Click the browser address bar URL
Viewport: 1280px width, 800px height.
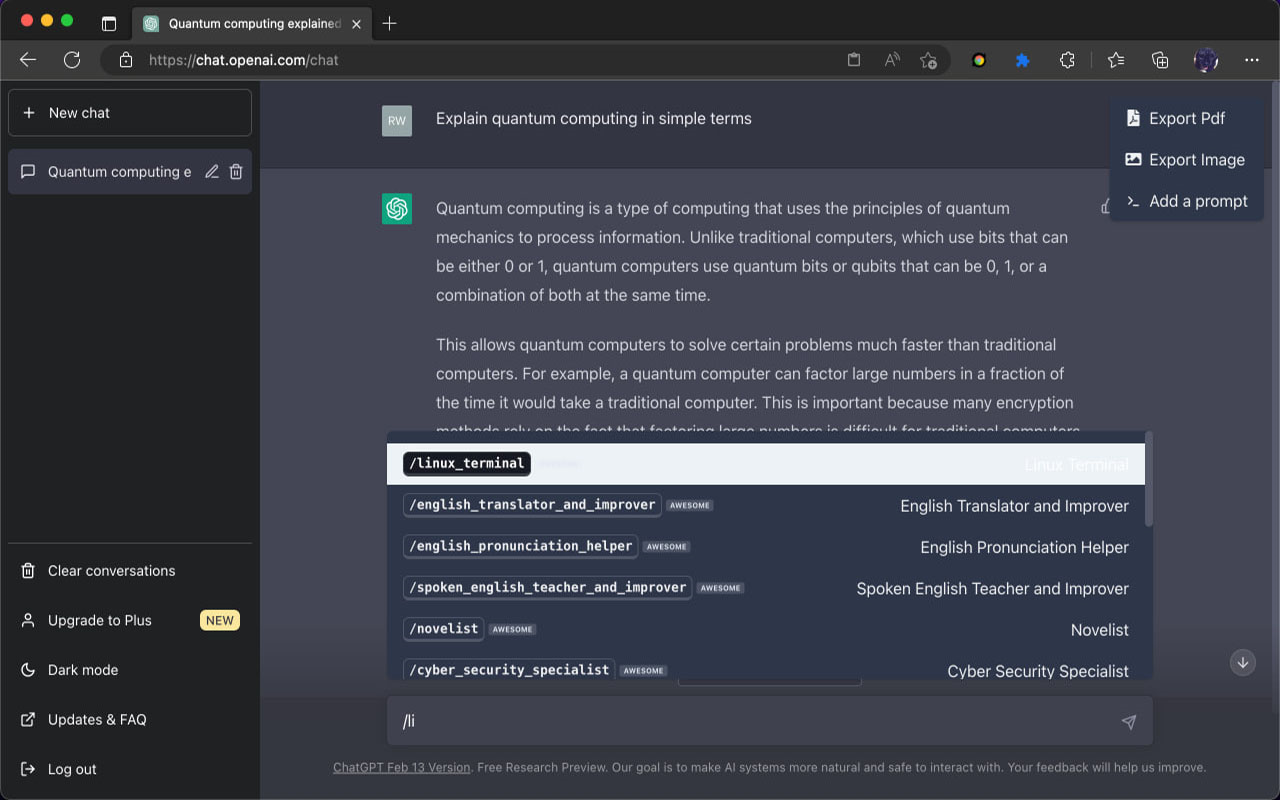(244, 60)
